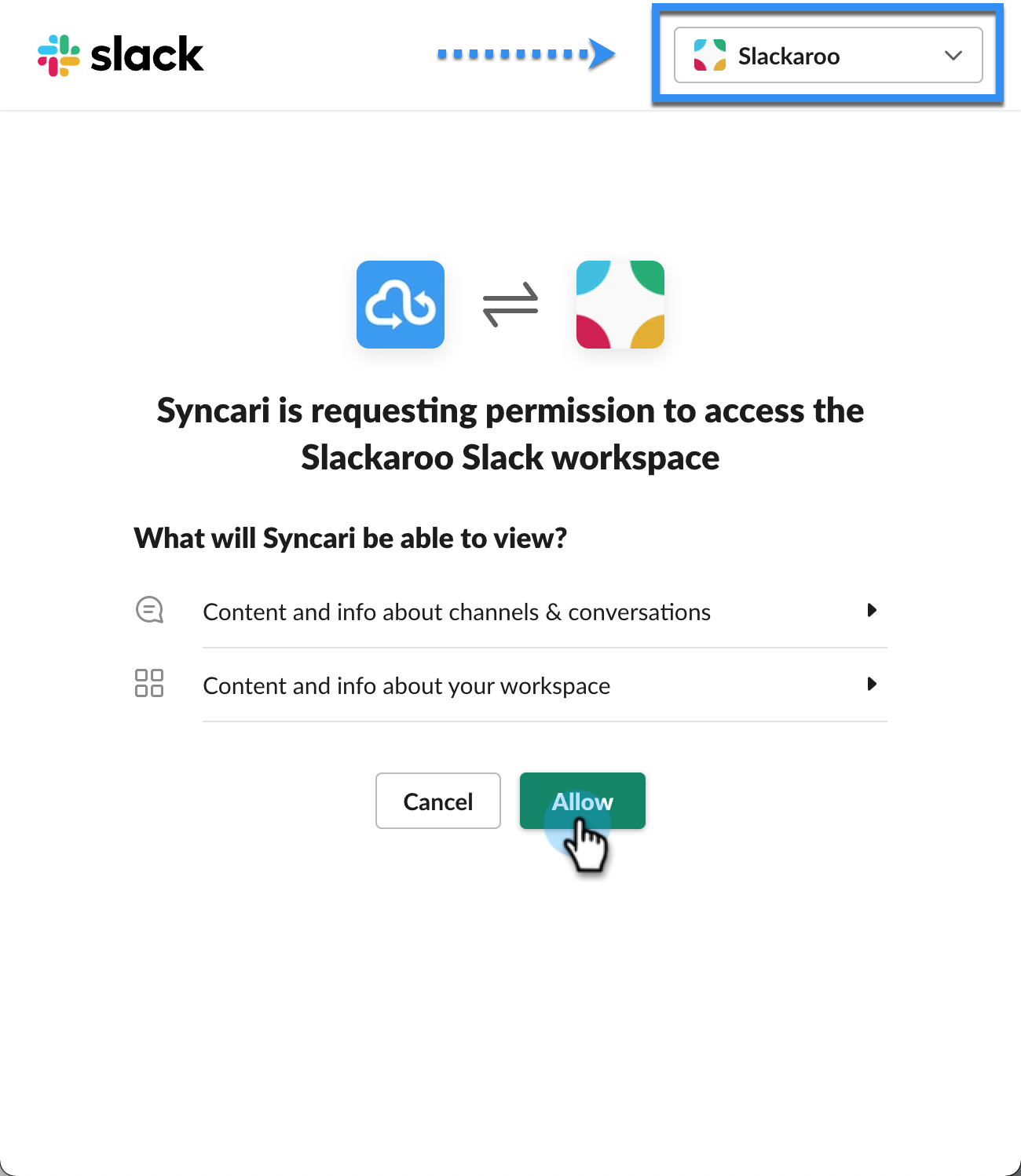This screenshot has width=1021, height=1176.
Task: Select Content and info about your workspace
Action: click(x=510, y=685)
